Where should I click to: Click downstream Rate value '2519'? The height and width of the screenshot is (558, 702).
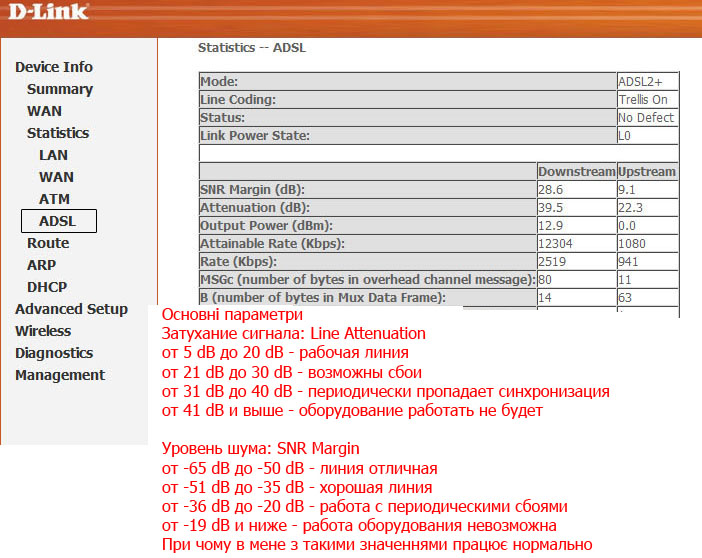(552, 262)
